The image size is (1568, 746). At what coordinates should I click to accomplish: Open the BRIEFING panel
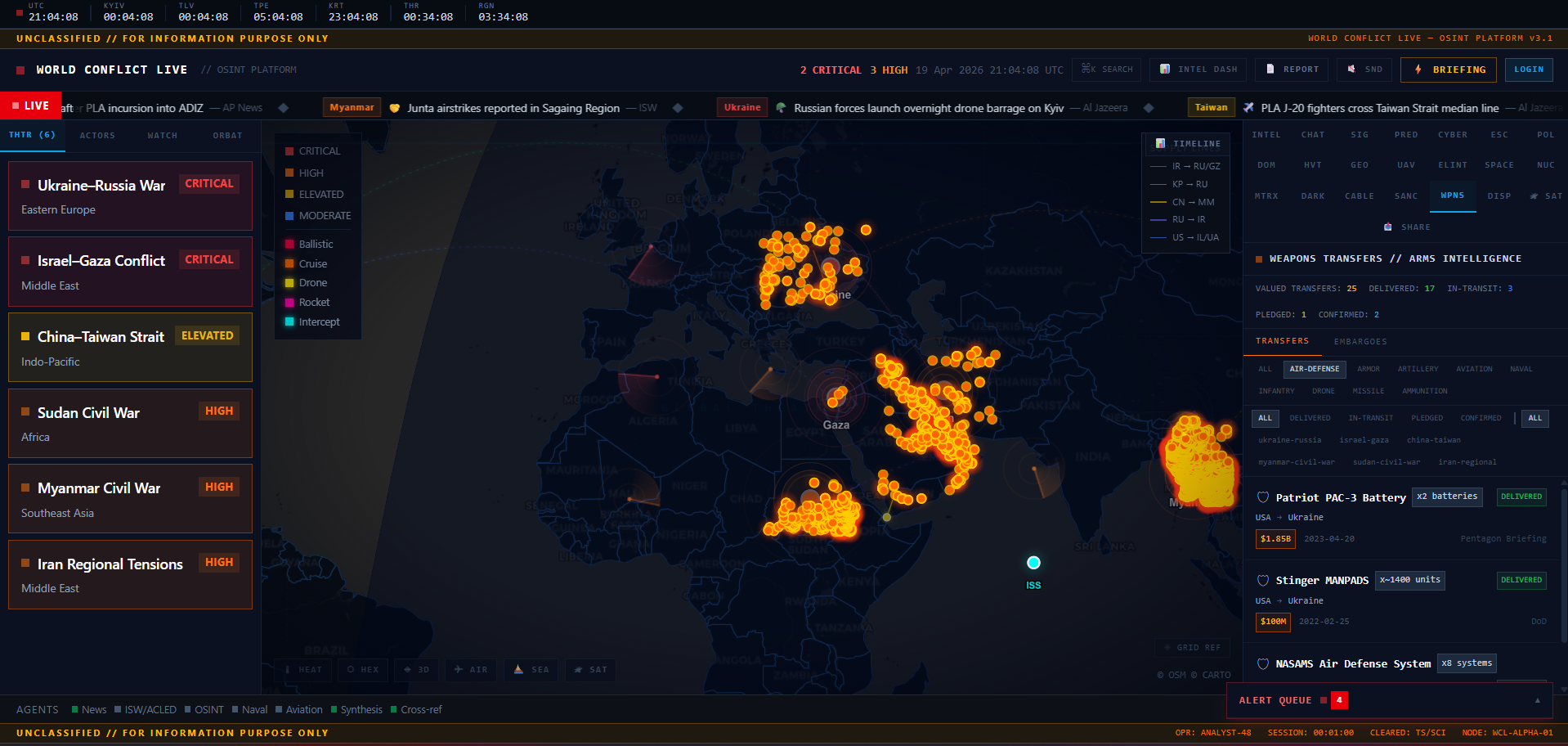coord(1448,70)
